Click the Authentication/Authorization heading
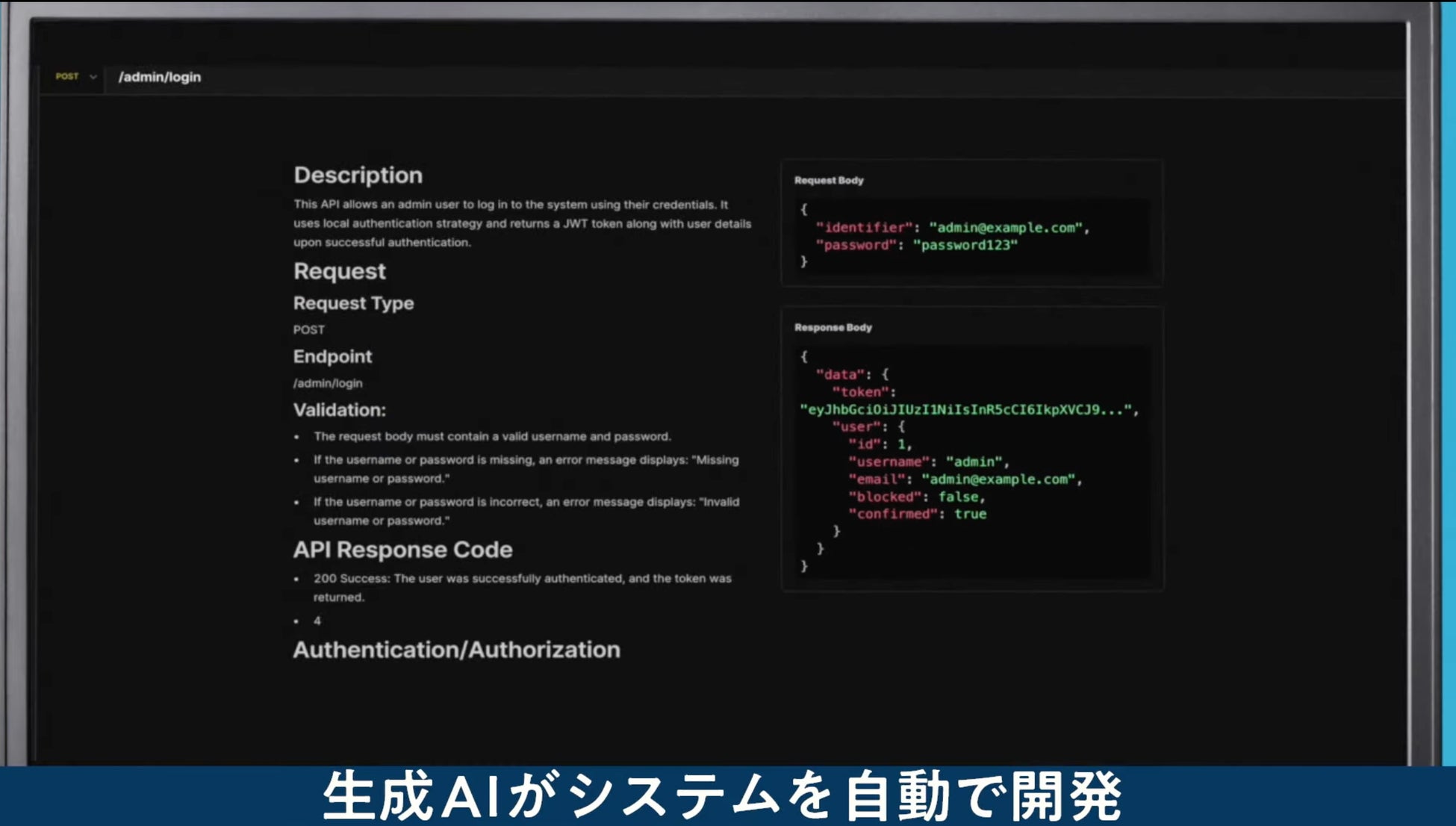 point(456,650)
